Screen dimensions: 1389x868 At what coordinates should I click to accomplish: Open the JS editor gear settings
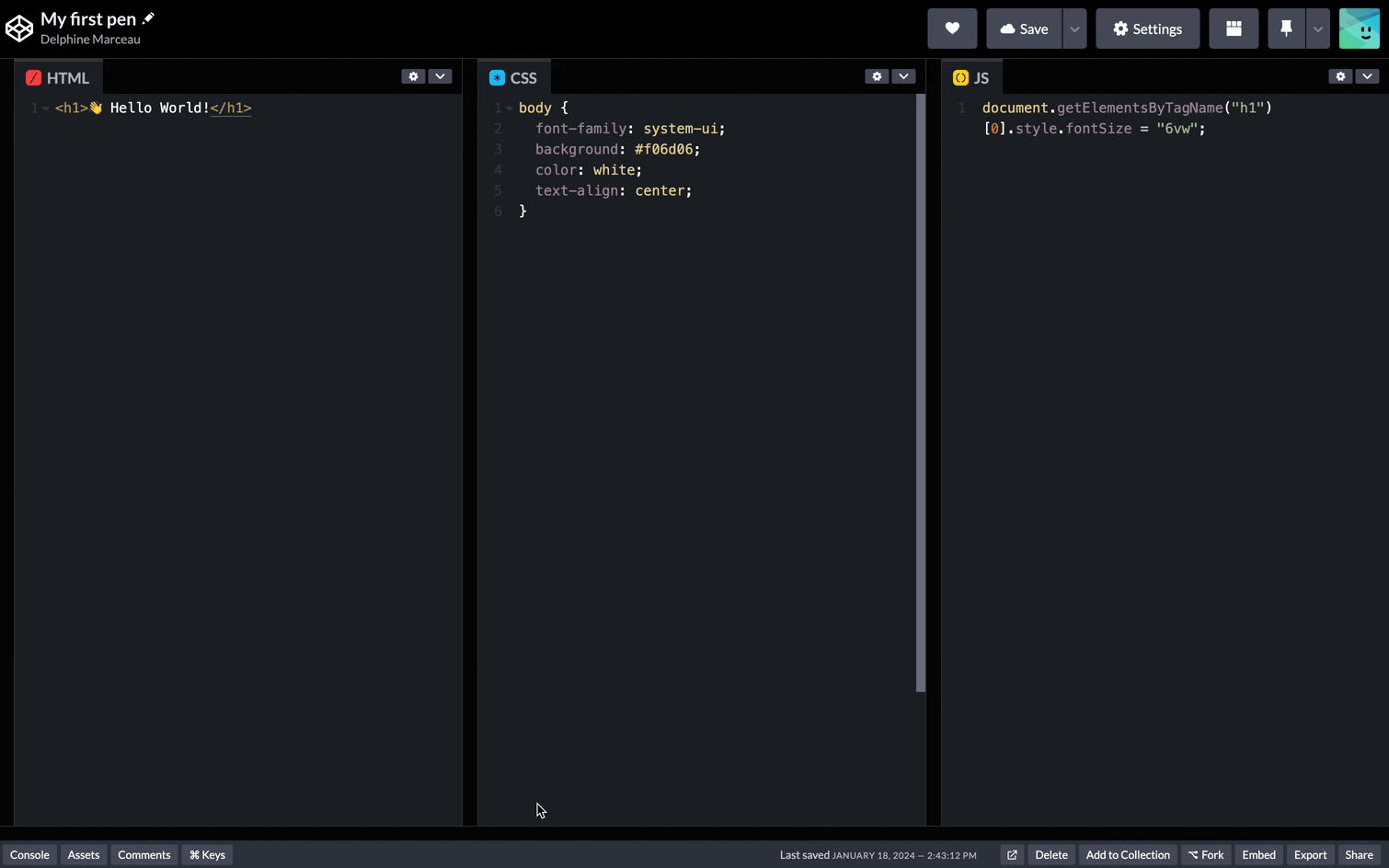1340,76
